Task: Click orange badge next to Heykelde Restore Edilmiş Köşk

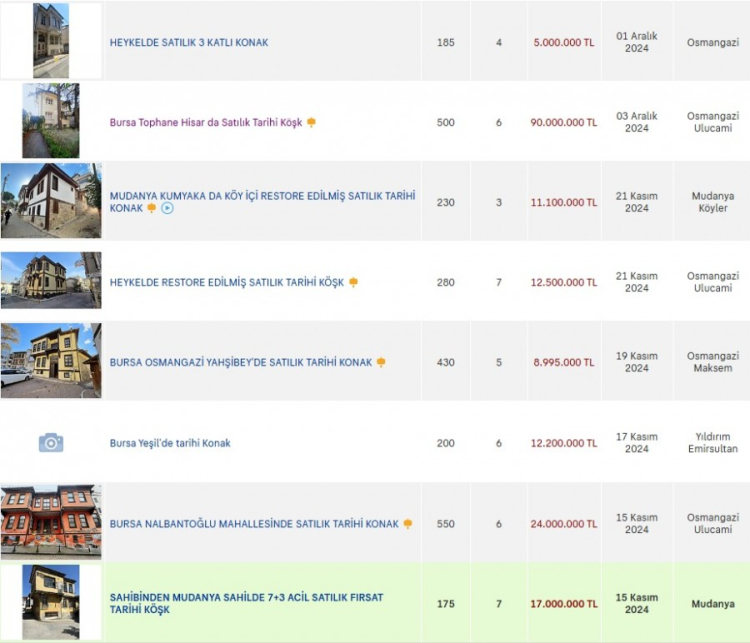Action: pos(353,283)
